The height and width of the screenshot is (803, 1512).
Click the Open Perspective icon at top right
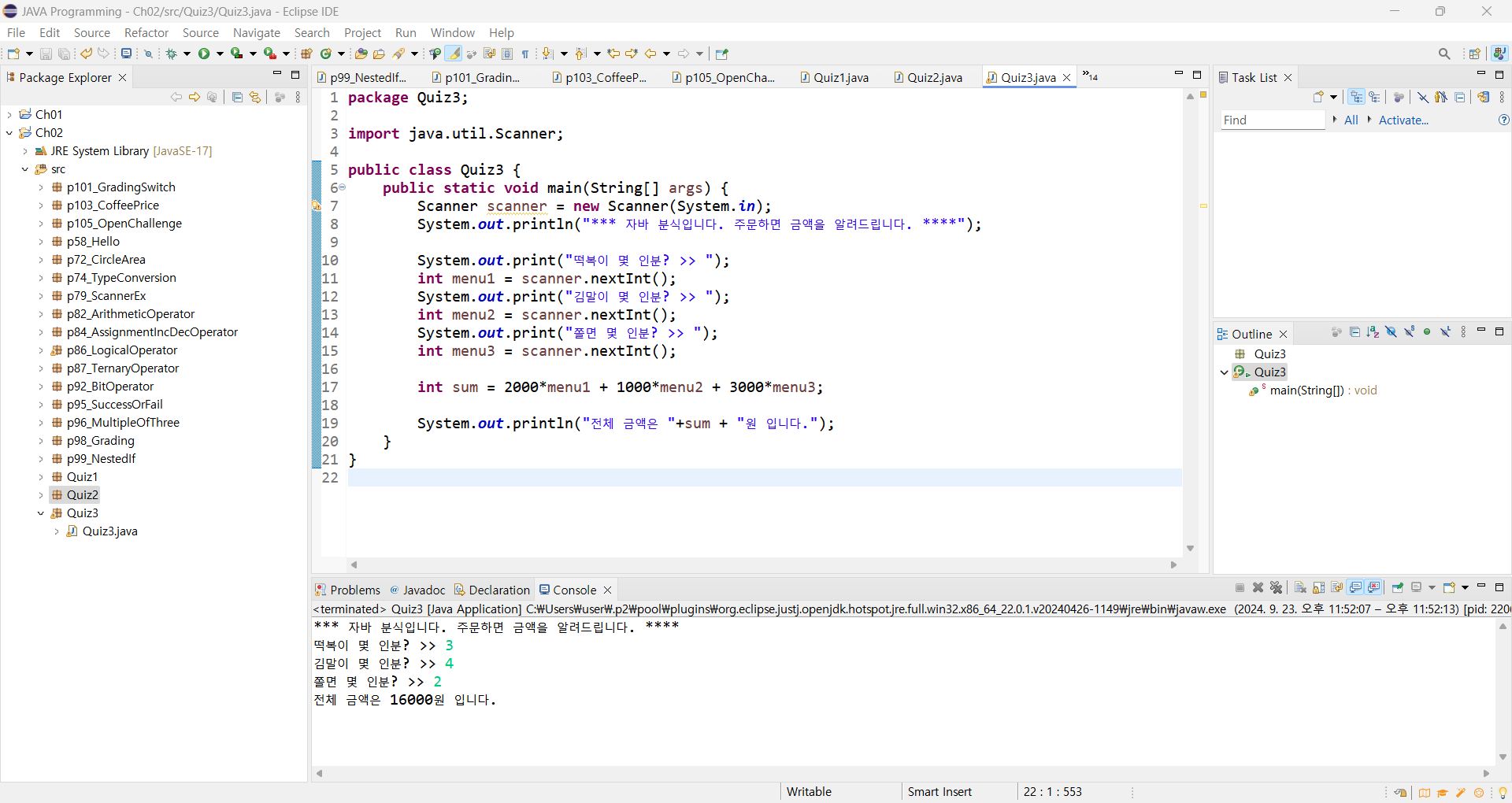point(1475,54)
